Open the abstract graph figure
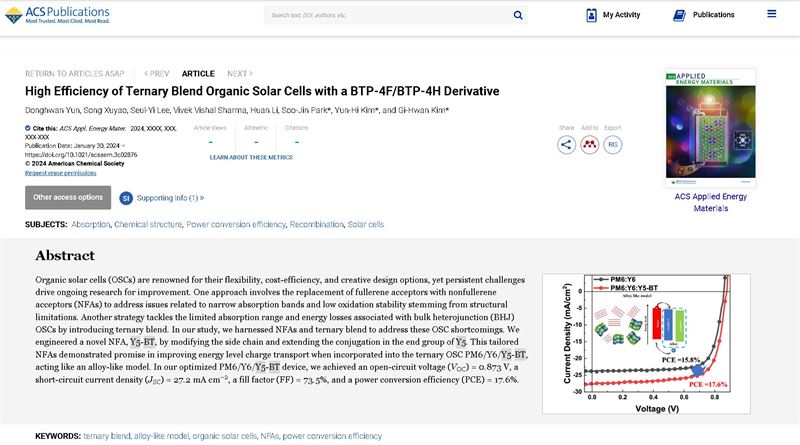Screen dimensions: 800x445 [661, 343]
